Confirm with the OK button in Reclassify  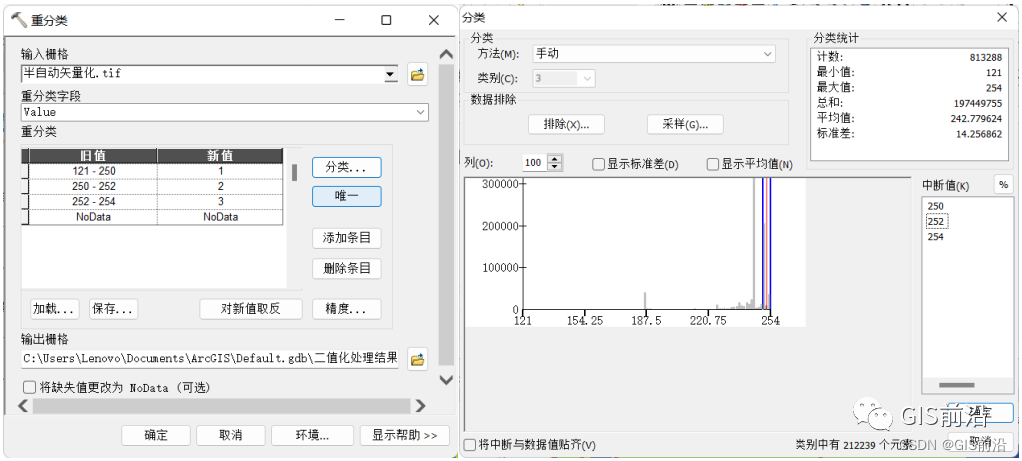pos(156,435)
